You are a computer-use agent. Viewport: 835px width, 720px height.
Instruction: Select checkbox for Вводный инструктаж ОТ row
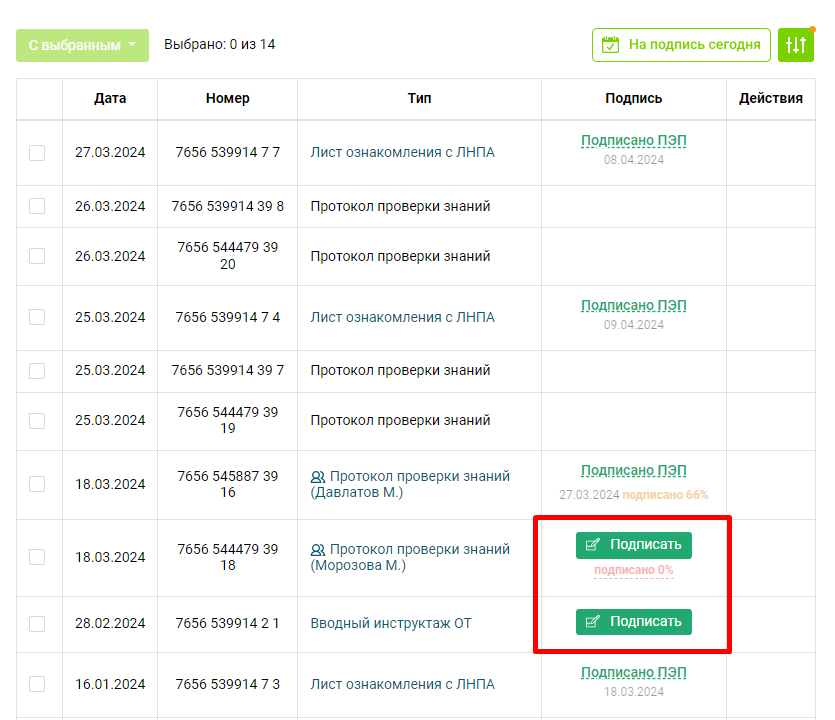point(37,624)
